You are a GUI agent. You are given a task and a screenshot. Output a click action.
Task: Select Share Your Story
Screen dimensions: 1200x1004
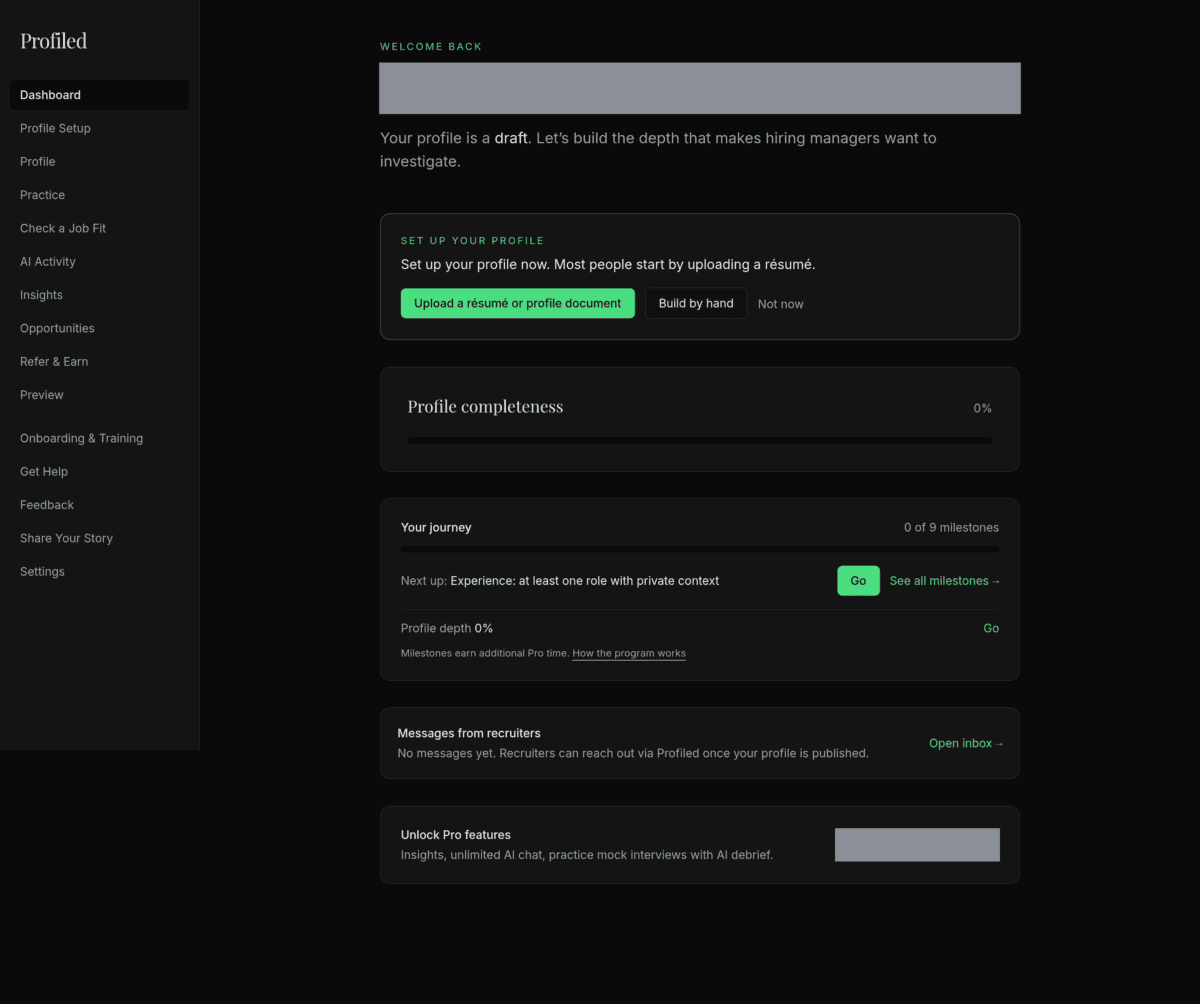99,538
